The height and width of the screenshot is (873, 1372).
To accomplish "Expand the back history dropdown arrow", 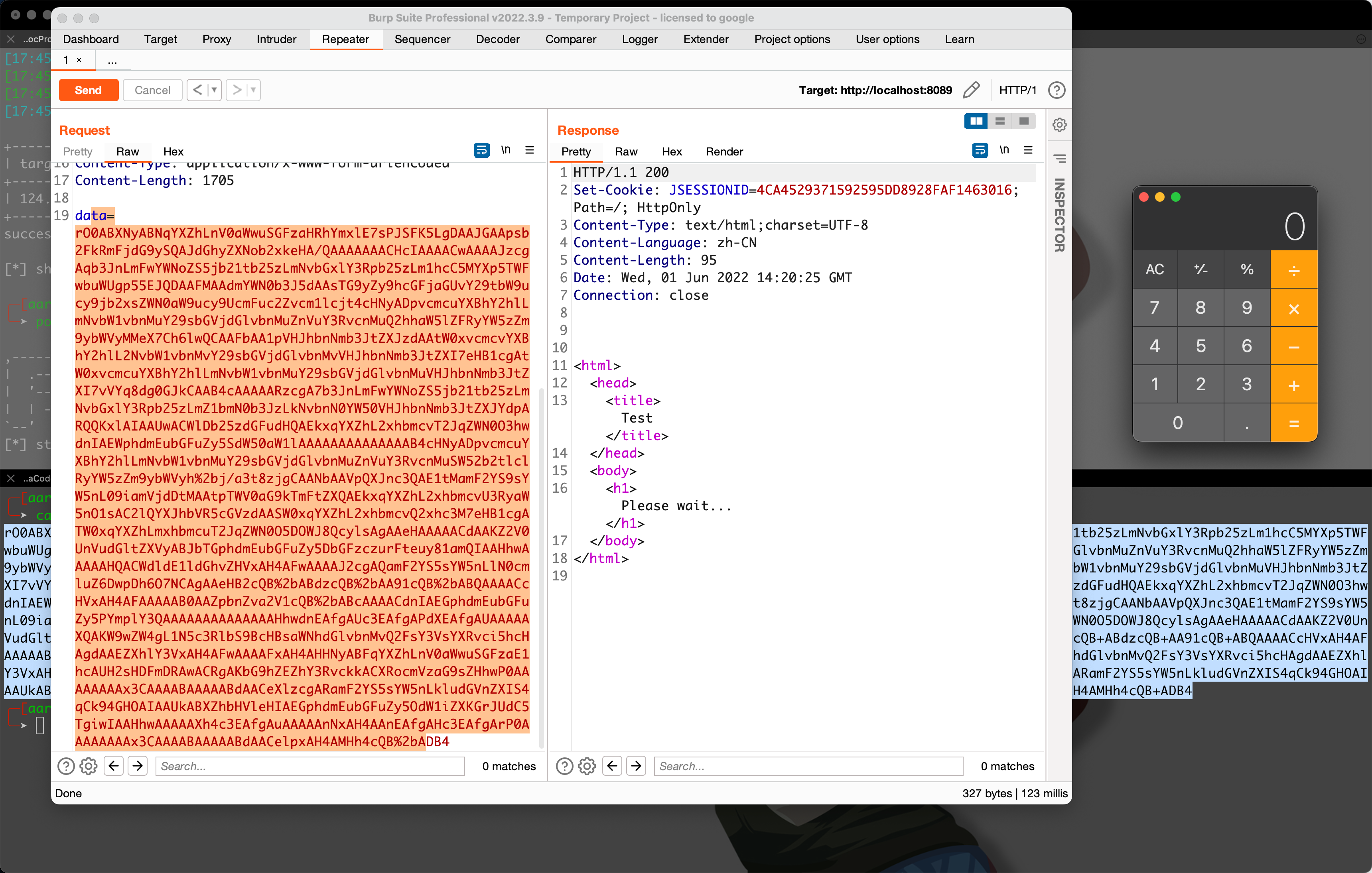I will (214, 90).
